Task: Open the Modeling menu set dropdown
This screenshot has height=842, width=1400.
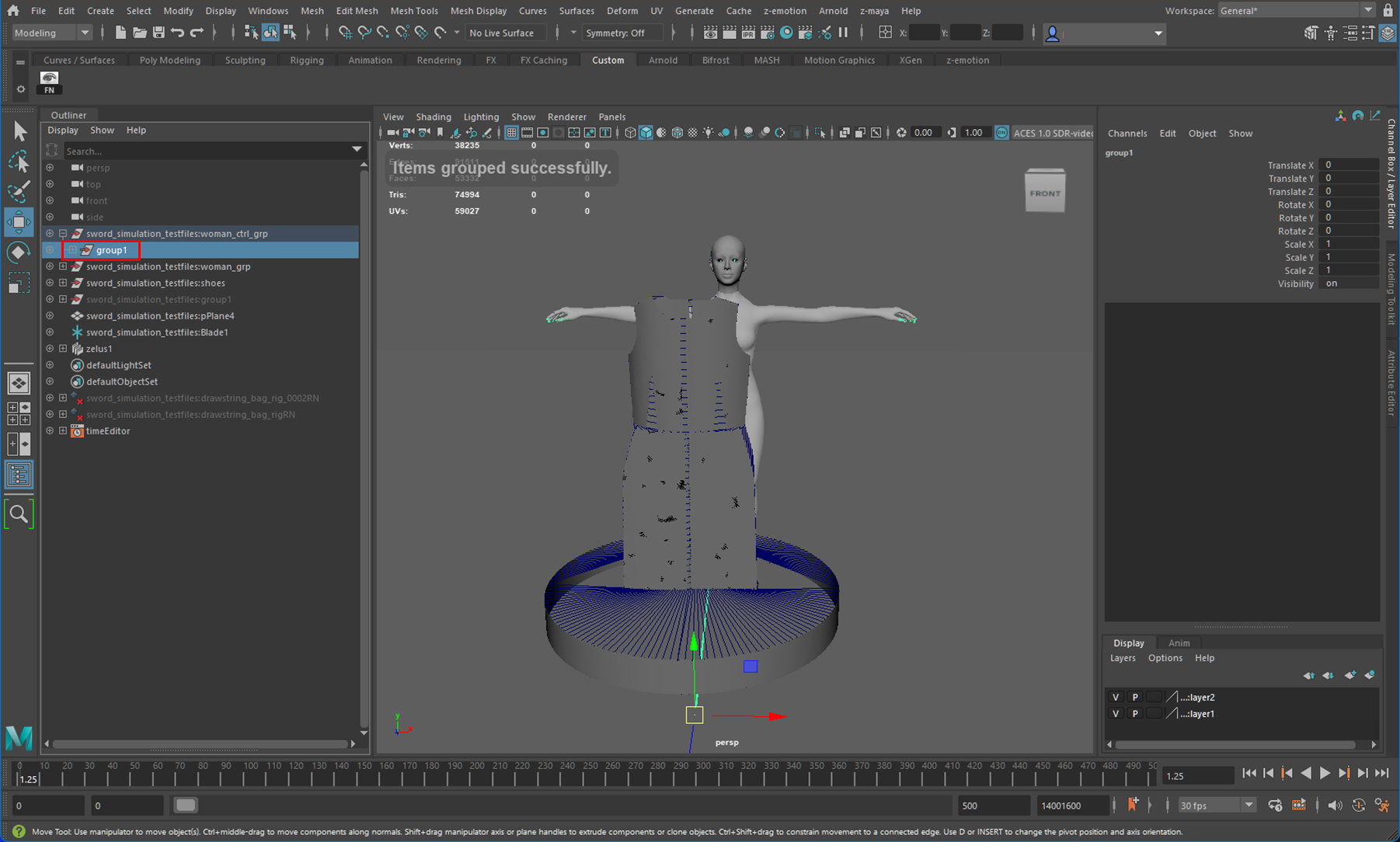Action: 53,33
